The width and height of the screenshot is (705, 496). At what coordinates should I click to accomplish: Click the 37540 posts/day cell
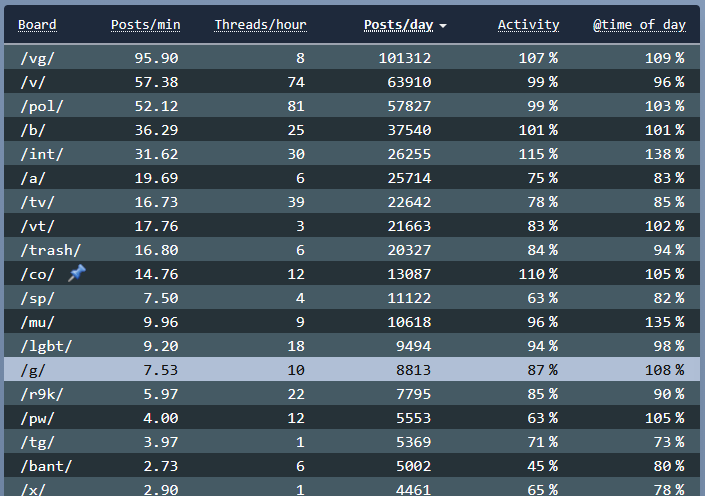pyautogui.click(x=409, y=130)
